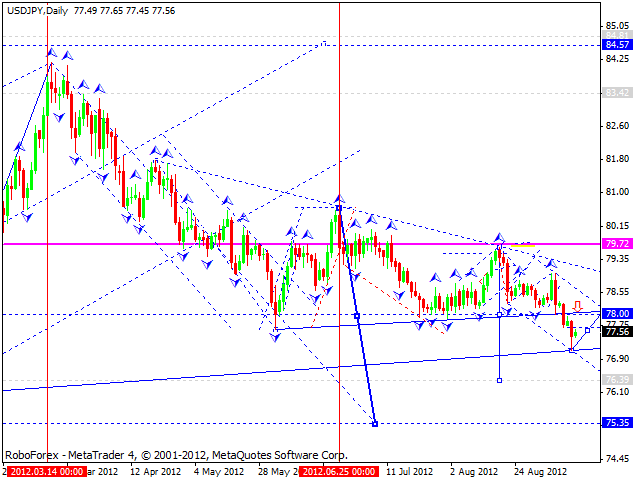This screenshot has width=640, height=480.
Task: Click the square handle on top of June 25 candle
Action: pyautogui.click(x=338, y=208)
